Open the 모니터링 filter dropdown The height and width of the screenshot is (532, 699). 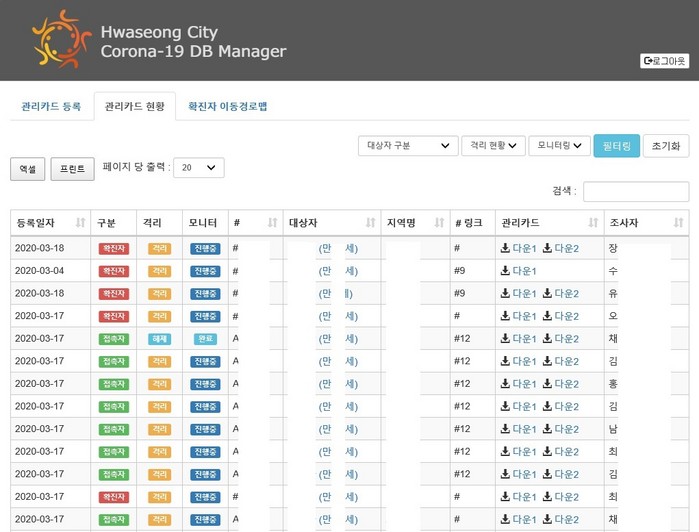click(x=559, y=146)
